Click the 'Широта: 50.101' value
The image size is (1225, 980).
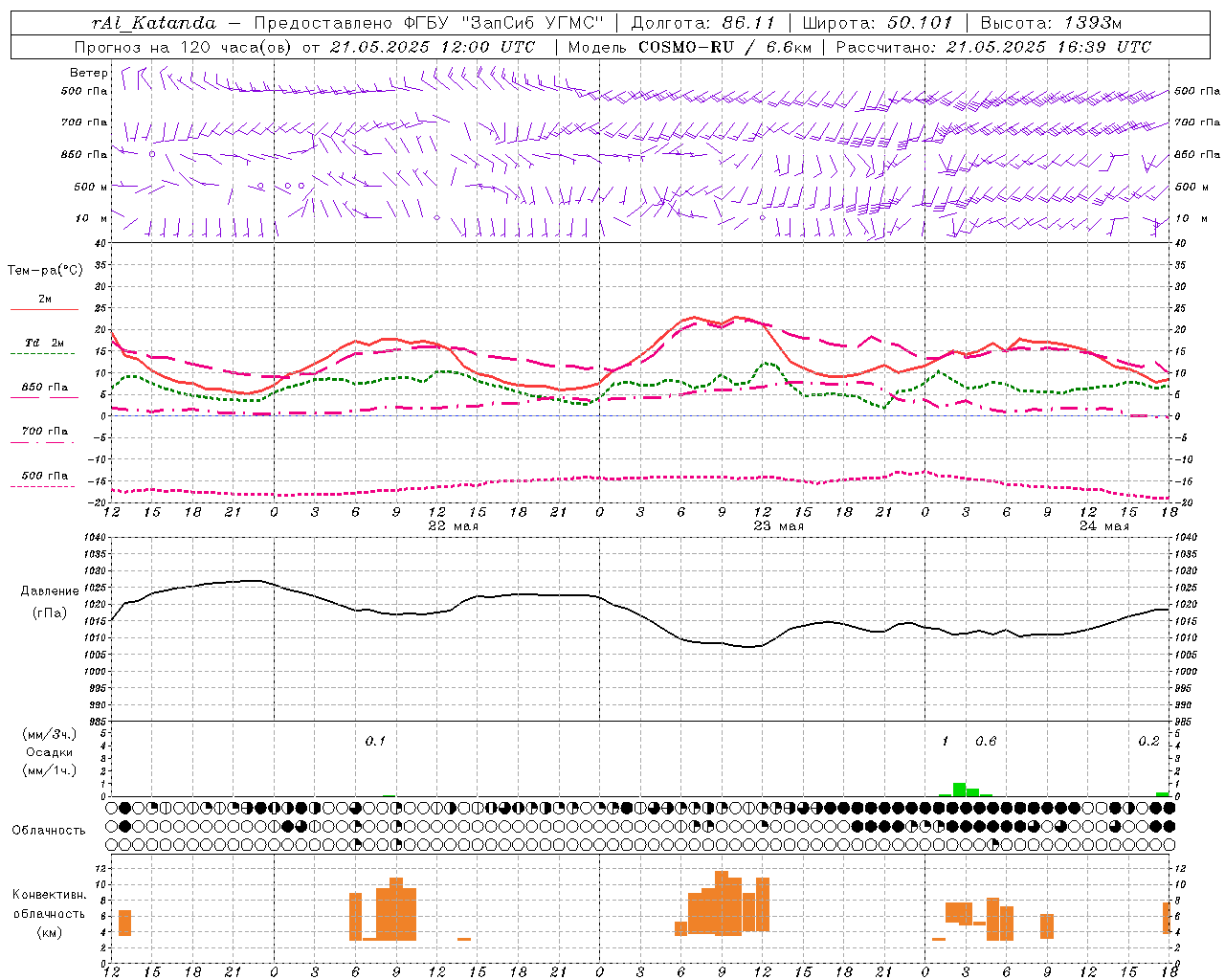click(878, 23)
